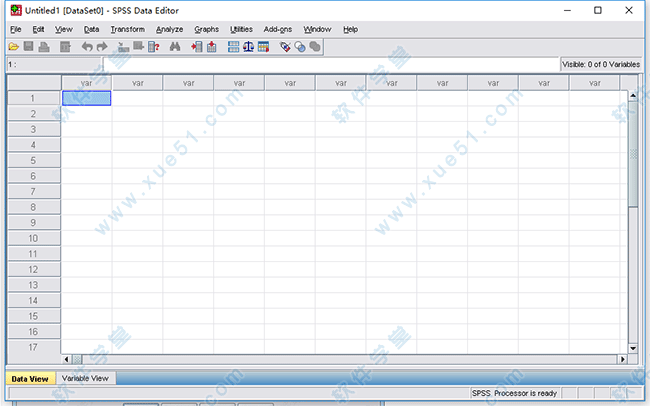Viewport: 650px width, 406px height.
Task: Select row header 3
Action: coord(34,129)
